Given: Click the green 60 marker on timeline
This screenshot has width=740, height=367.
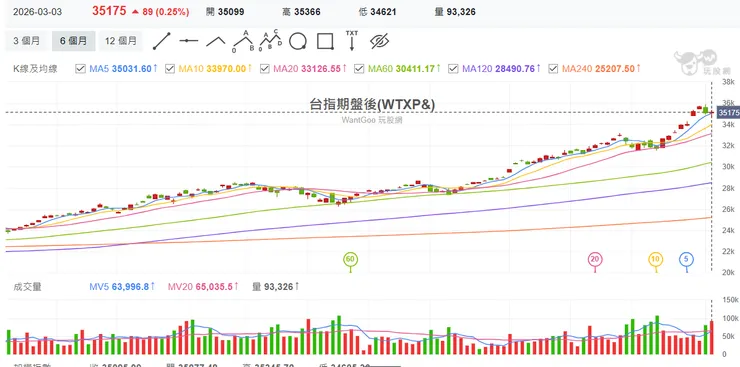Looking at the screenshot, I should (x=350, y=259).
